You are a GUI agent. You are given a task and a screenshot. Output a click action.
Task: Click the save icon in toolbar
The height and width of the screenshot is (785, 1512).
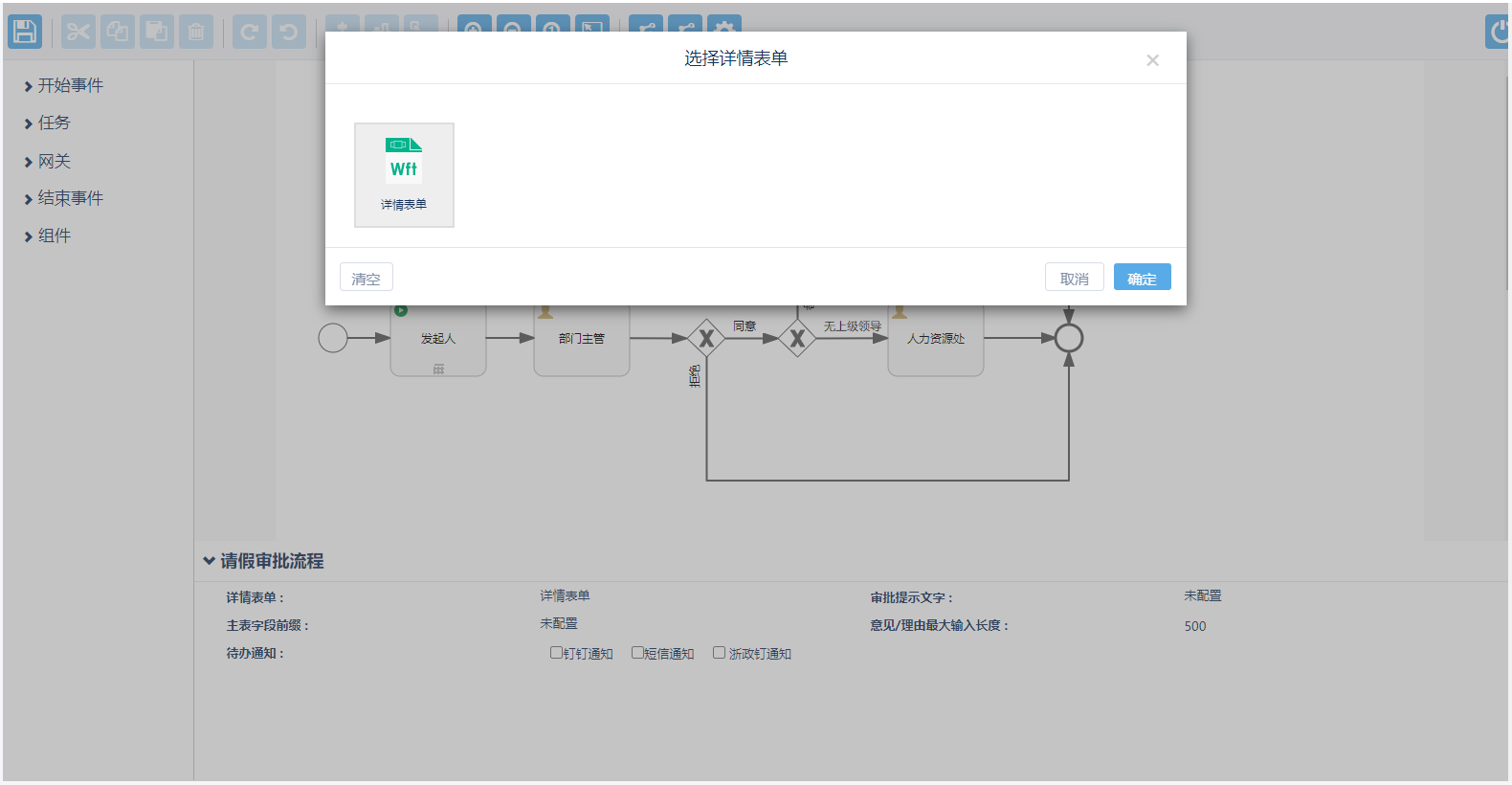pos(25,32)
